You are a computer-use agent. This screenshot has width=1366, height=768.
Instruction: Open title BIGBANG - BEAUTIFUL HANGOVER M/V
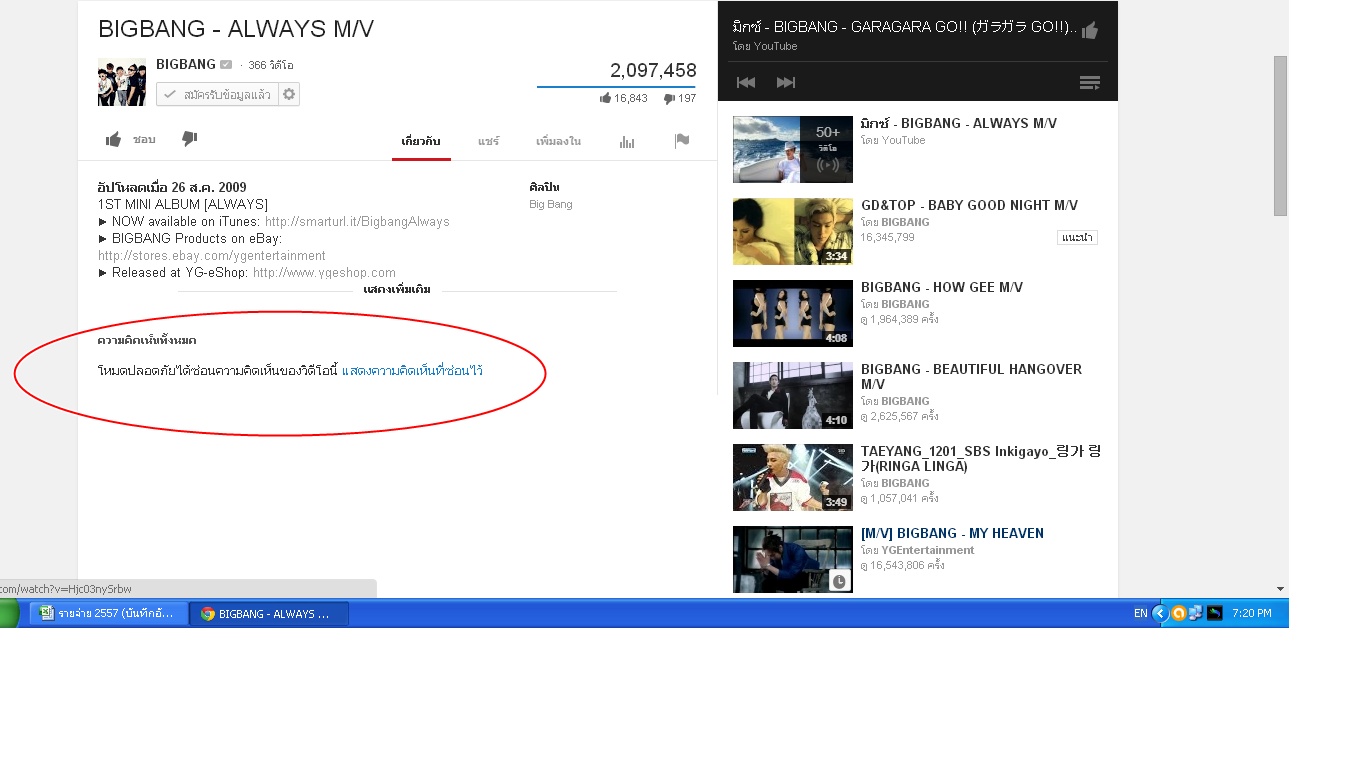coord(971,376)
